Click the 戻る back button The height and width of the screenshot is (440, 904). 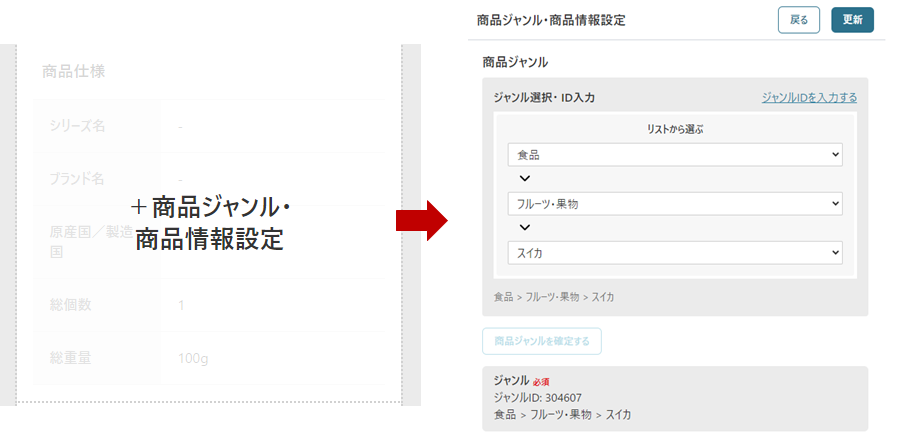click(x=798, y=20)
